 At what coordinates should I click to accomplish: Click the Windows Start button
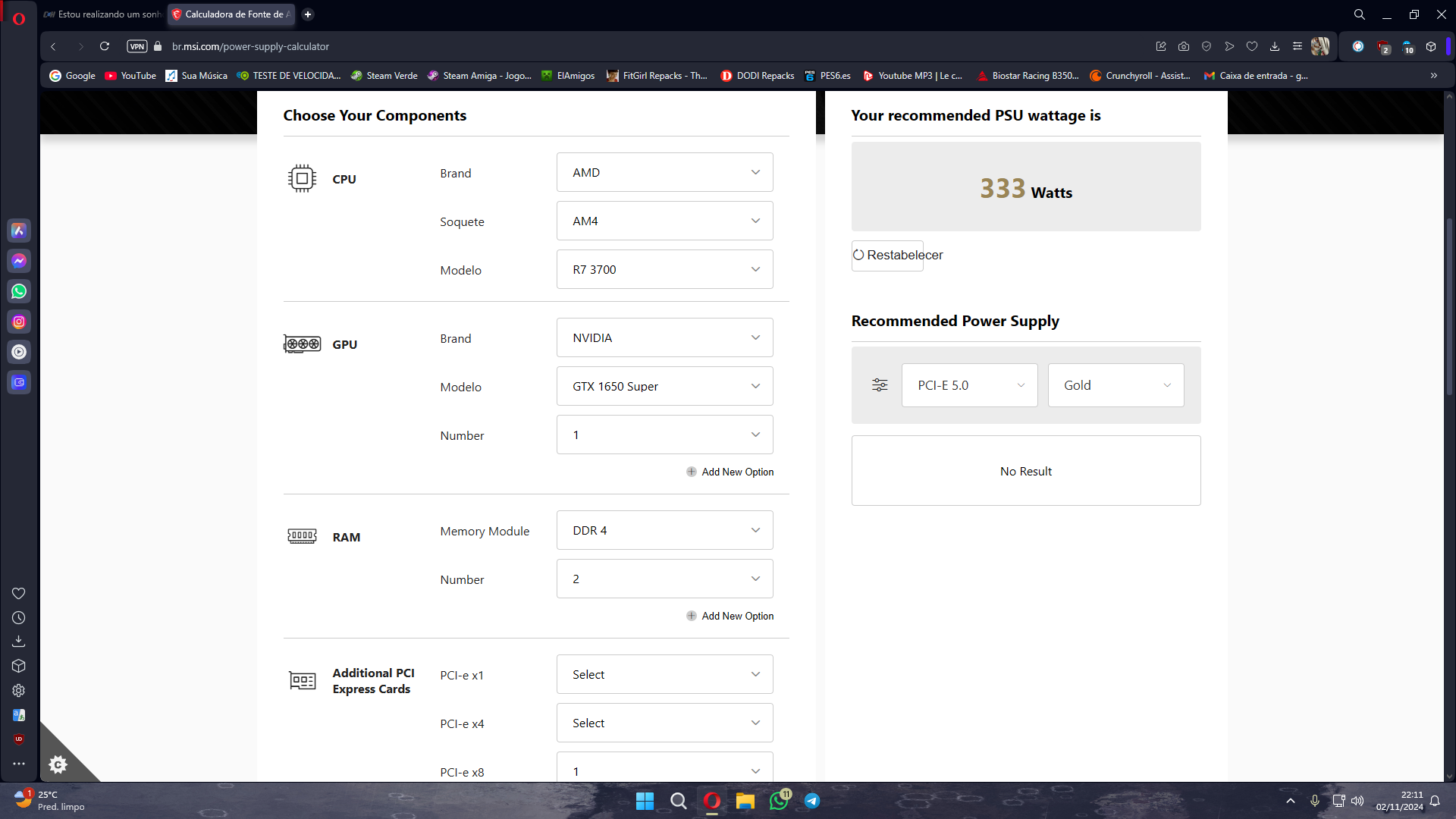(x=645, y=801)
